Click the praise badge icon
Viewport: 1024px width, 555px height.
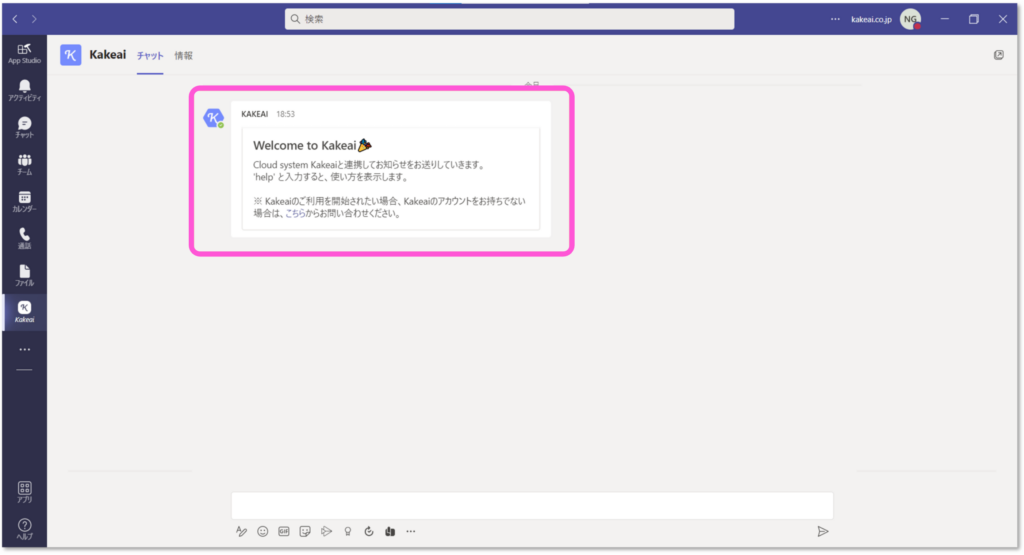pos(347,531)
